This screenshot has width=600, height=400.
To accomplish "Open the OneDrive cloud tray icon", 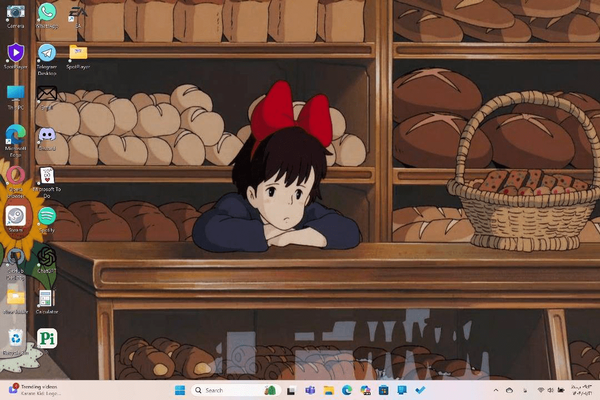I will [509, 390].
